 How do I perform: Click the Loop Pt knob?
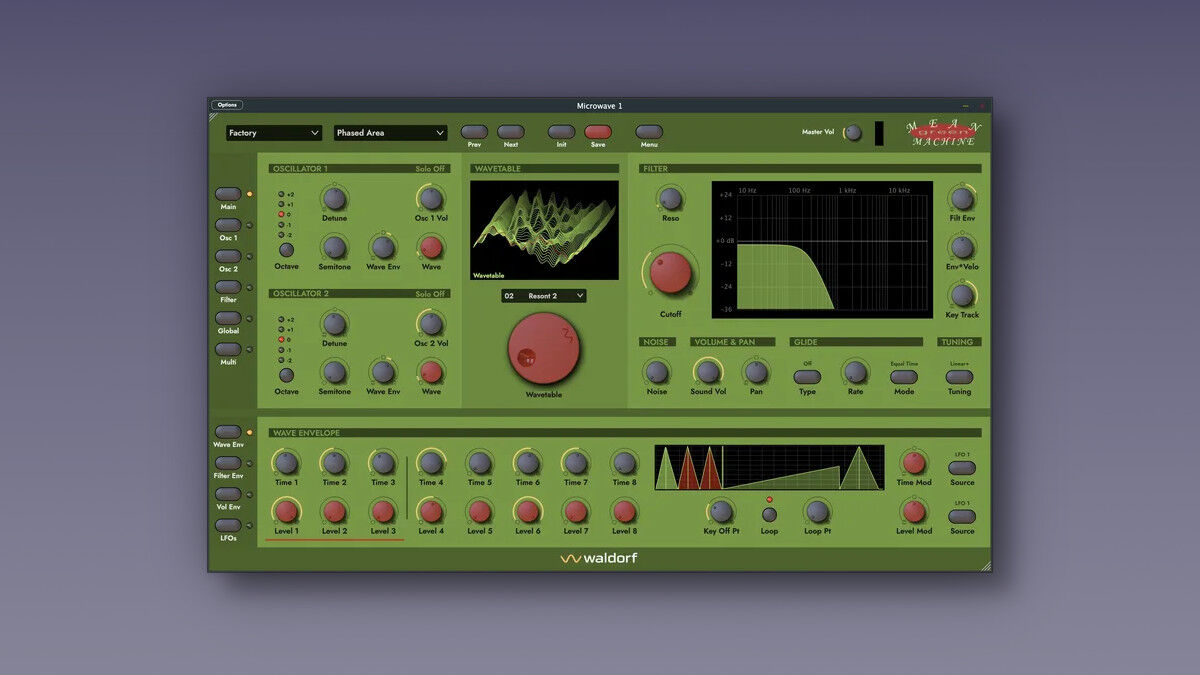[817, 511]
